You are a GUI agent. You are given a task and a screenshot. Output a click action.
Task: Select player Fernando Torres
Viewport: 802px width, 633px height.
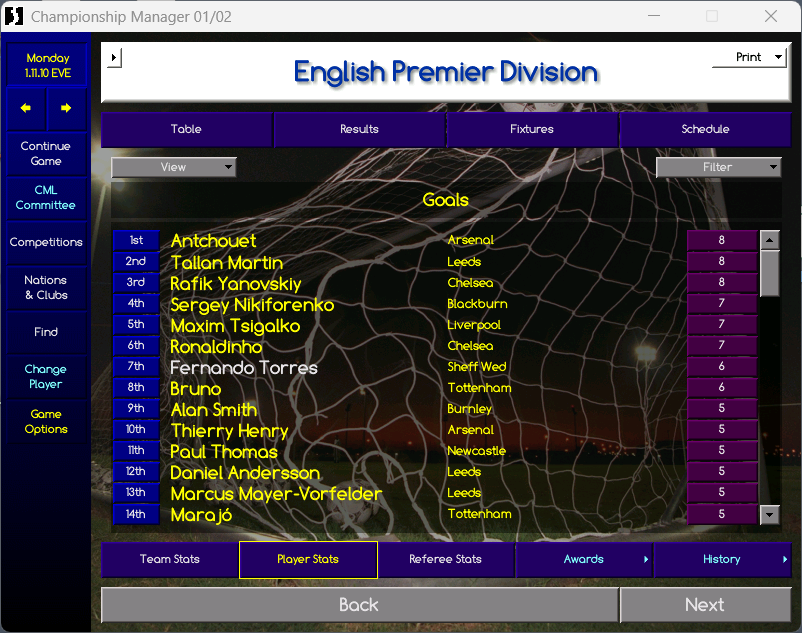click(244, 368)
